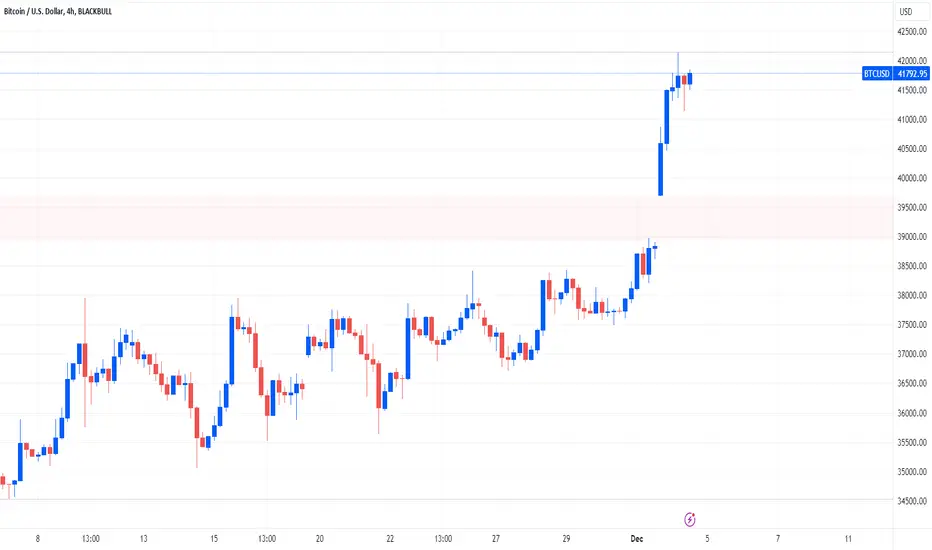Click the Bitcoin / U.S. Dollar chart title
Screen dimensions: 932x550
pos(58,11)
